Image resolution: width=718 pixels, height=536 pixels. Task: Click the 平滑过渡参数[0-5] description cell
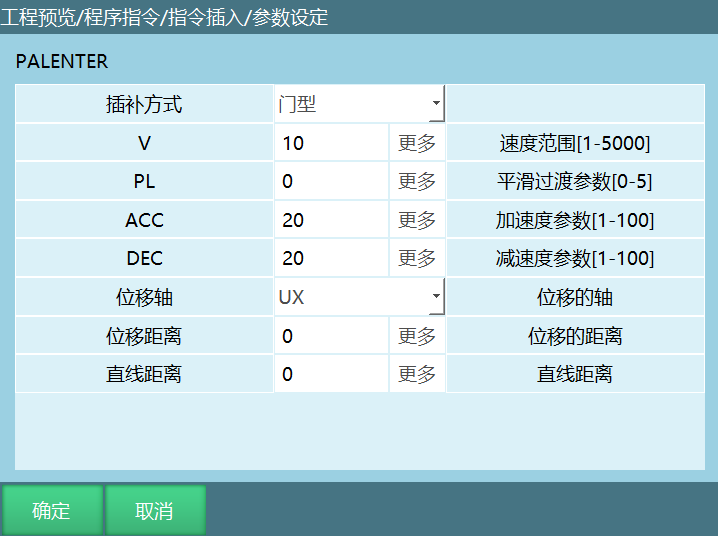[x=575, y=181]
